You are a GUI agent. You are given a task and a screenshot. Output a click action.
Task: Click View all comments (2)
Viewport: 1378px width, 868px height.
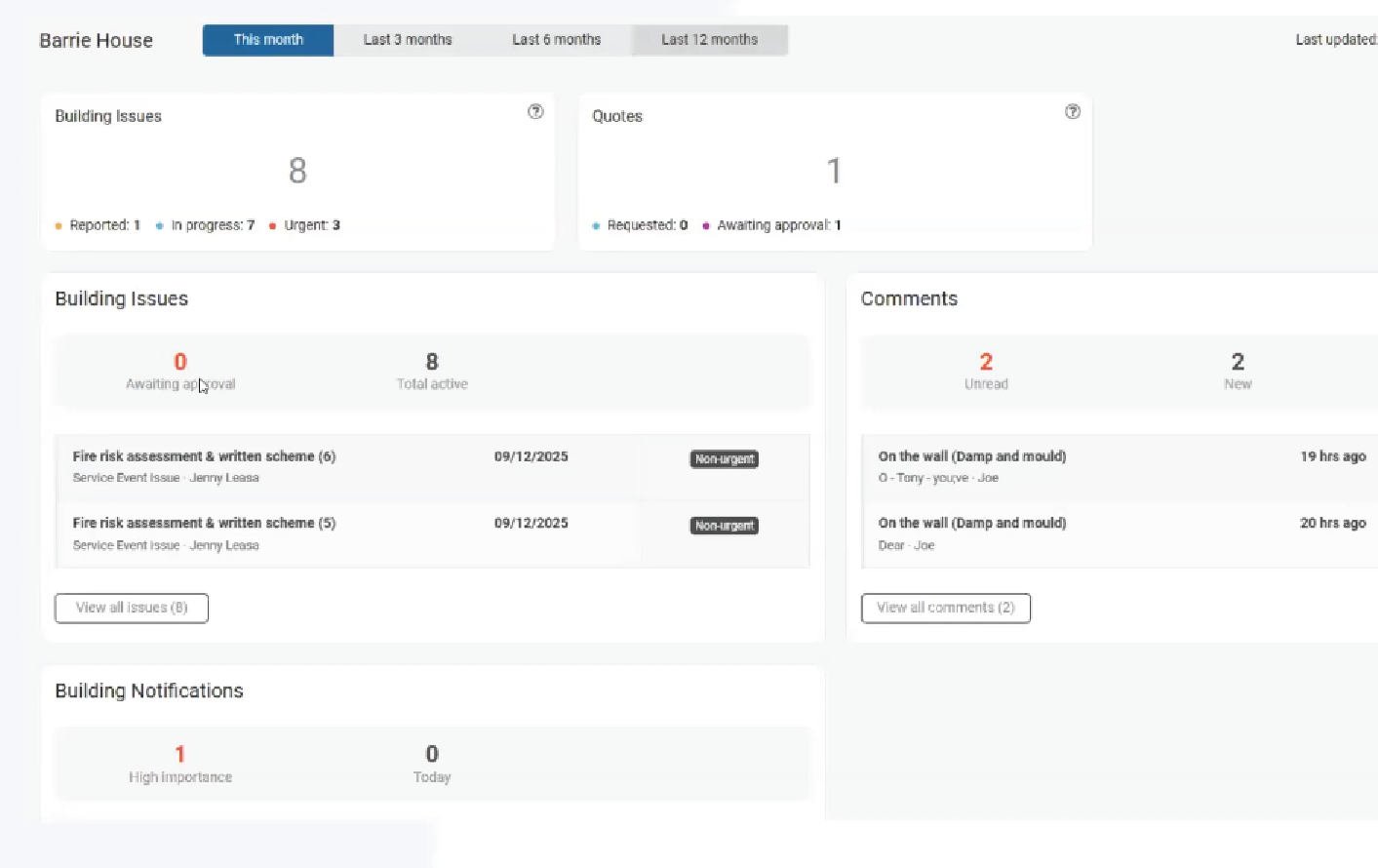point(945,608)
